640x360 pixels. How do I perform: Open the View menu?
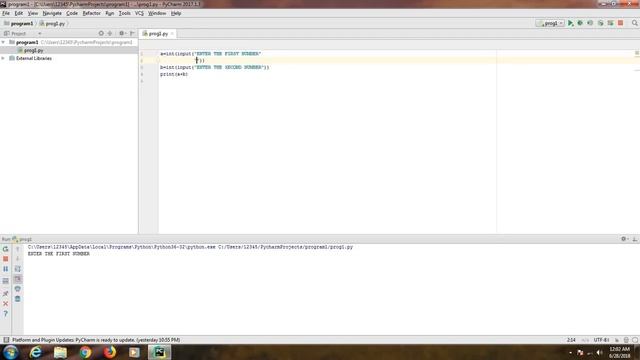pos(33,13)
